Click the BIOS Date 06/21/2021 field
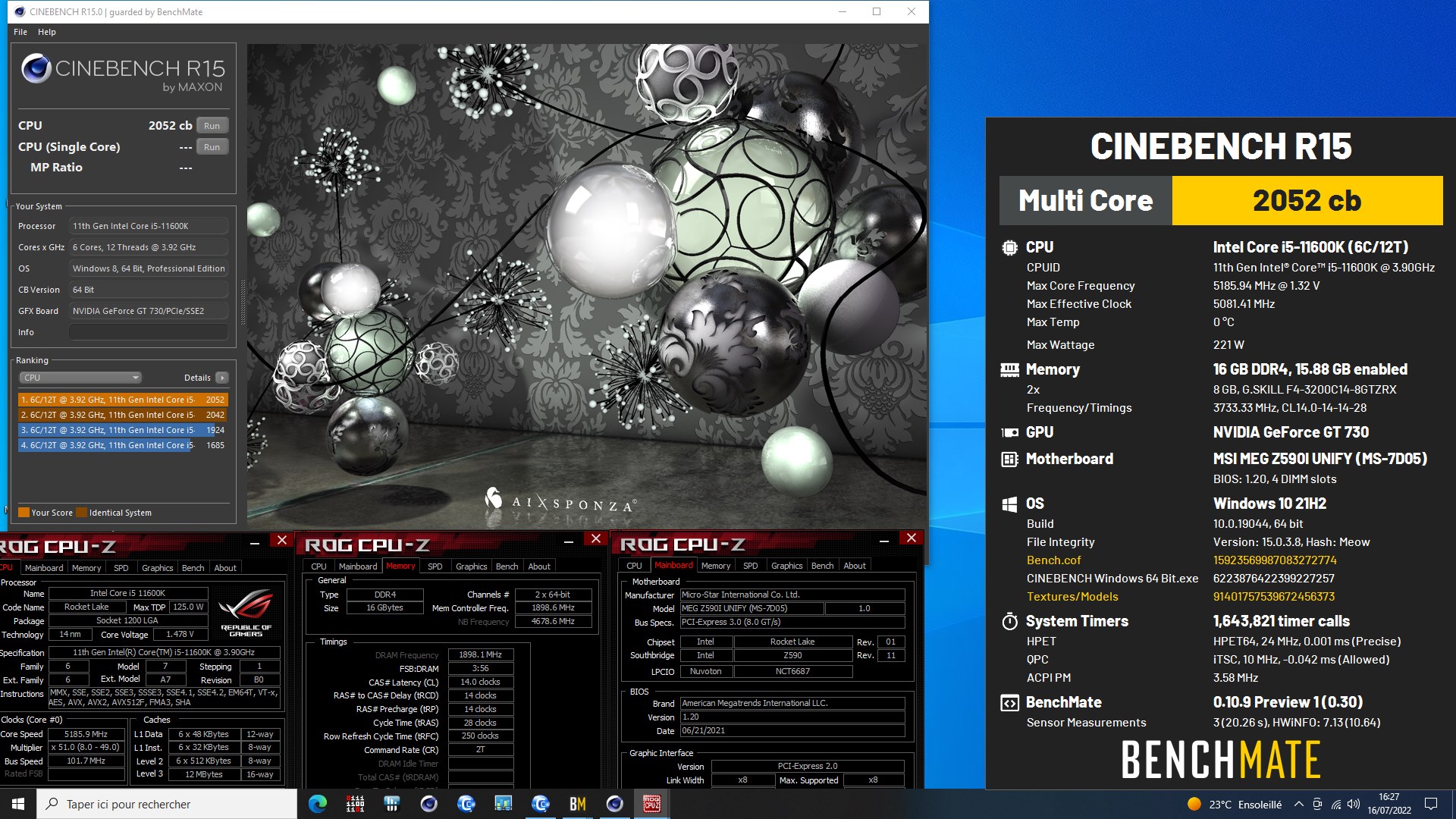 point(792,731)
